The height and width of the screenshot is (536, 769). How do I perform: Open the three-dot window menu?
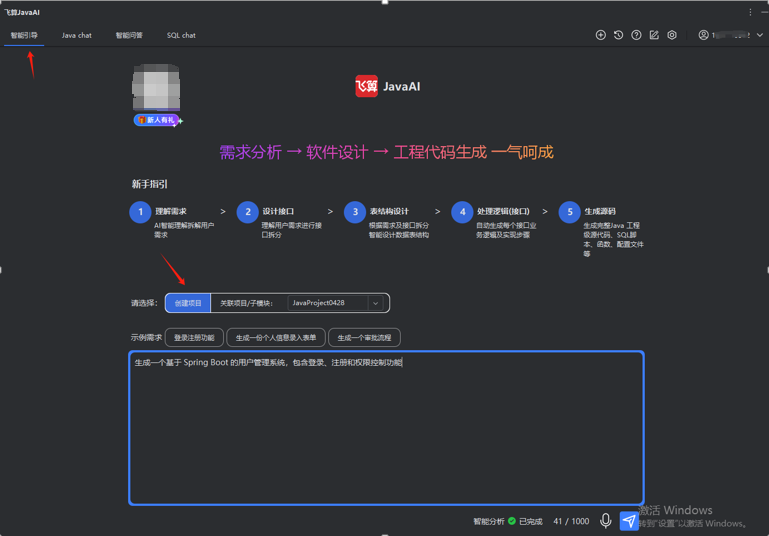(x=750, y=12)
